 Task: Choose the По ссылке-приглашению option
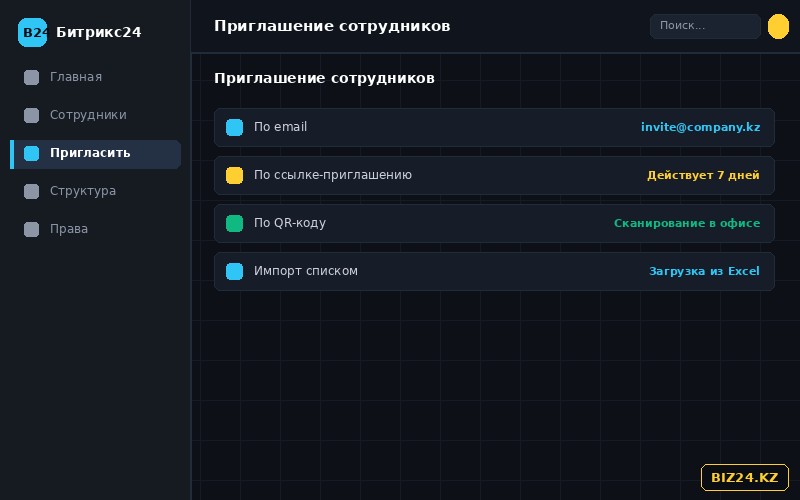494,176
